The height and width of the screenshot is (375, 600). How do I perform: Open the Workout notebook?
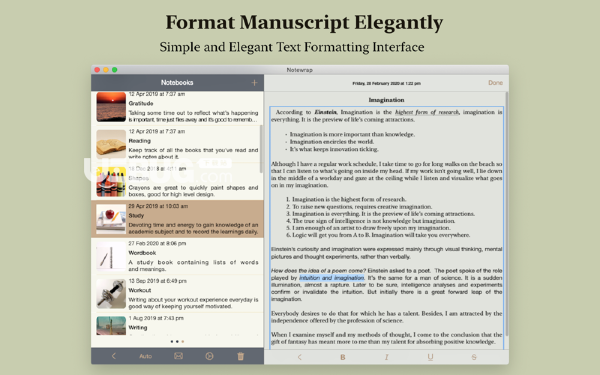tap(177, 293)
